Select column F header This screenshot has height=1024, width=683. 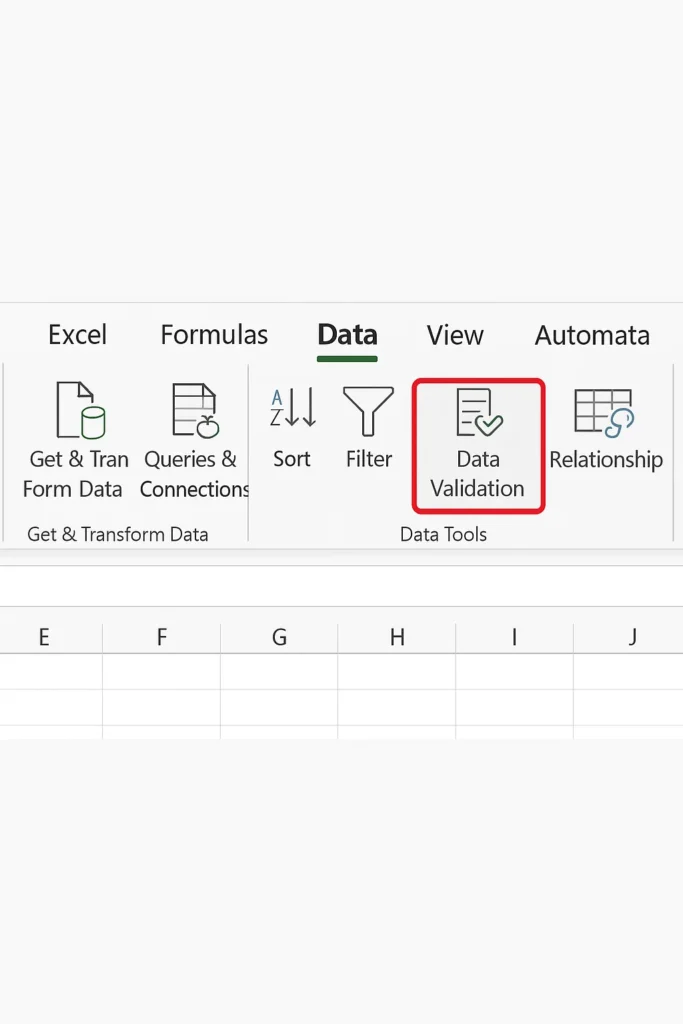click(x=161, y=635)
